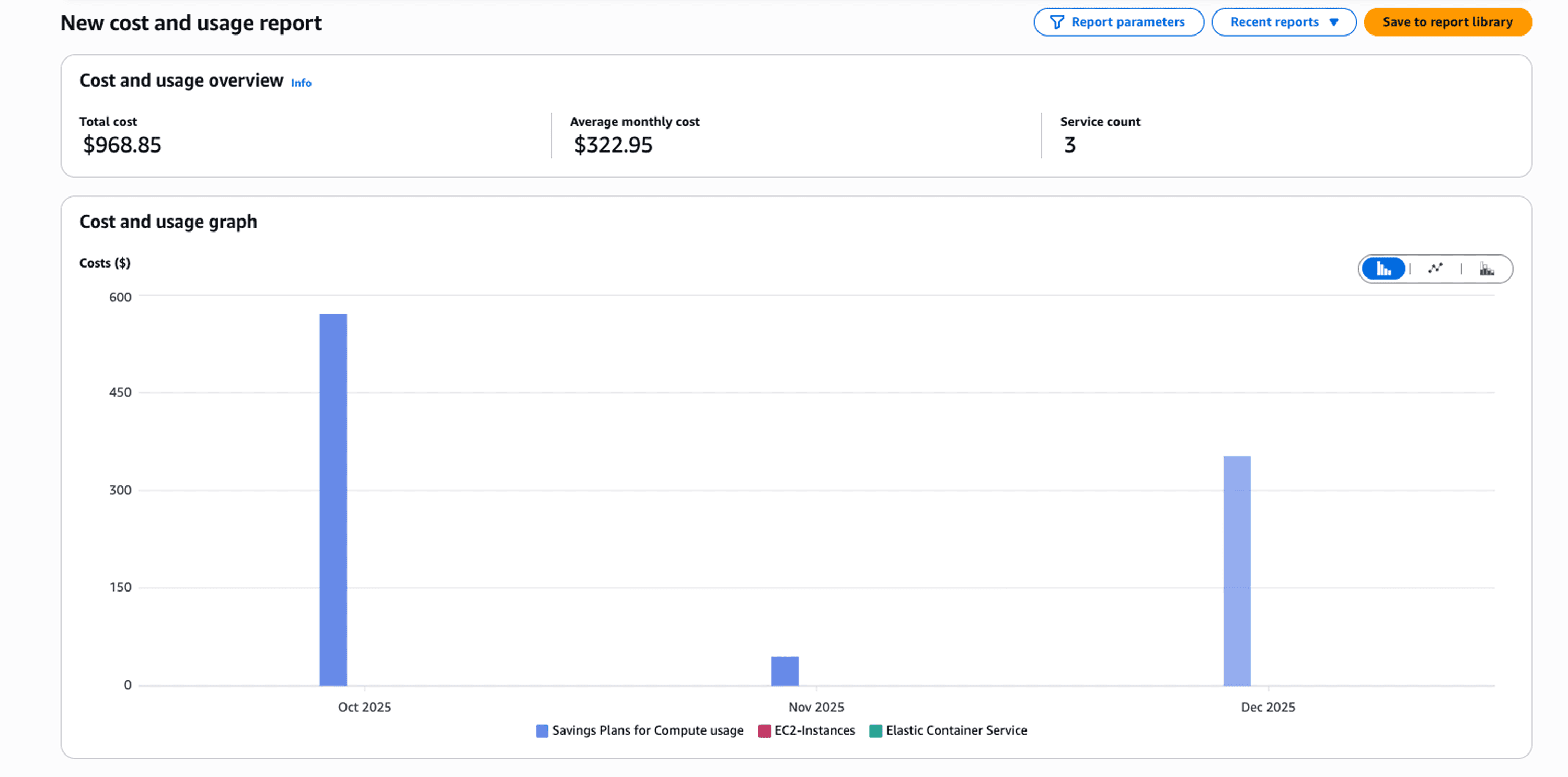The image size is (1568, 777).
Task: Select the Nov 2025 cost bar
Action: click(x=785, y=670)
